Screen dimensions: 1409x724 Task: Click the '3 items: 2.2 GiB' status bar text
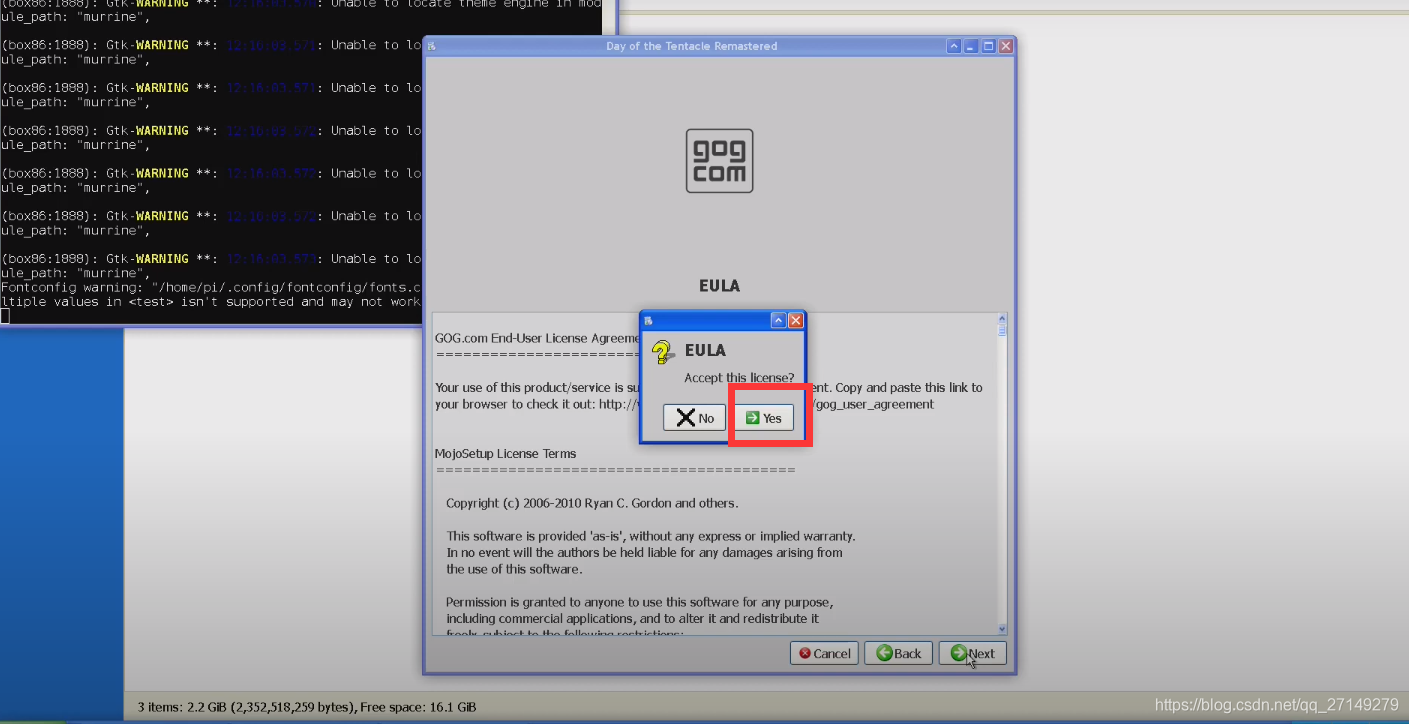[x=307, y=707]
